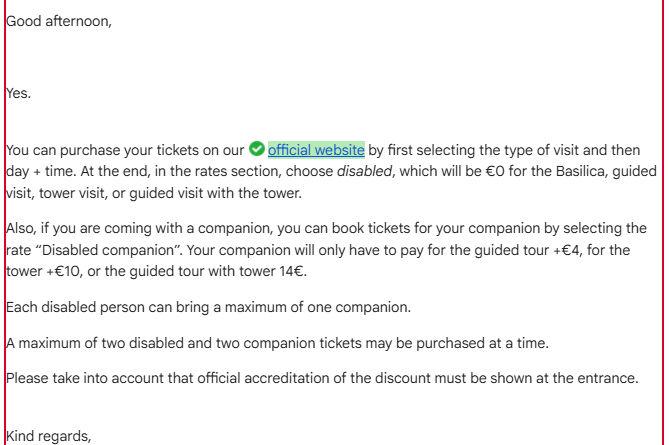Click the "Good afternoon," greeting line
This screenshot has height=445, width=669.
click(58, 19)
